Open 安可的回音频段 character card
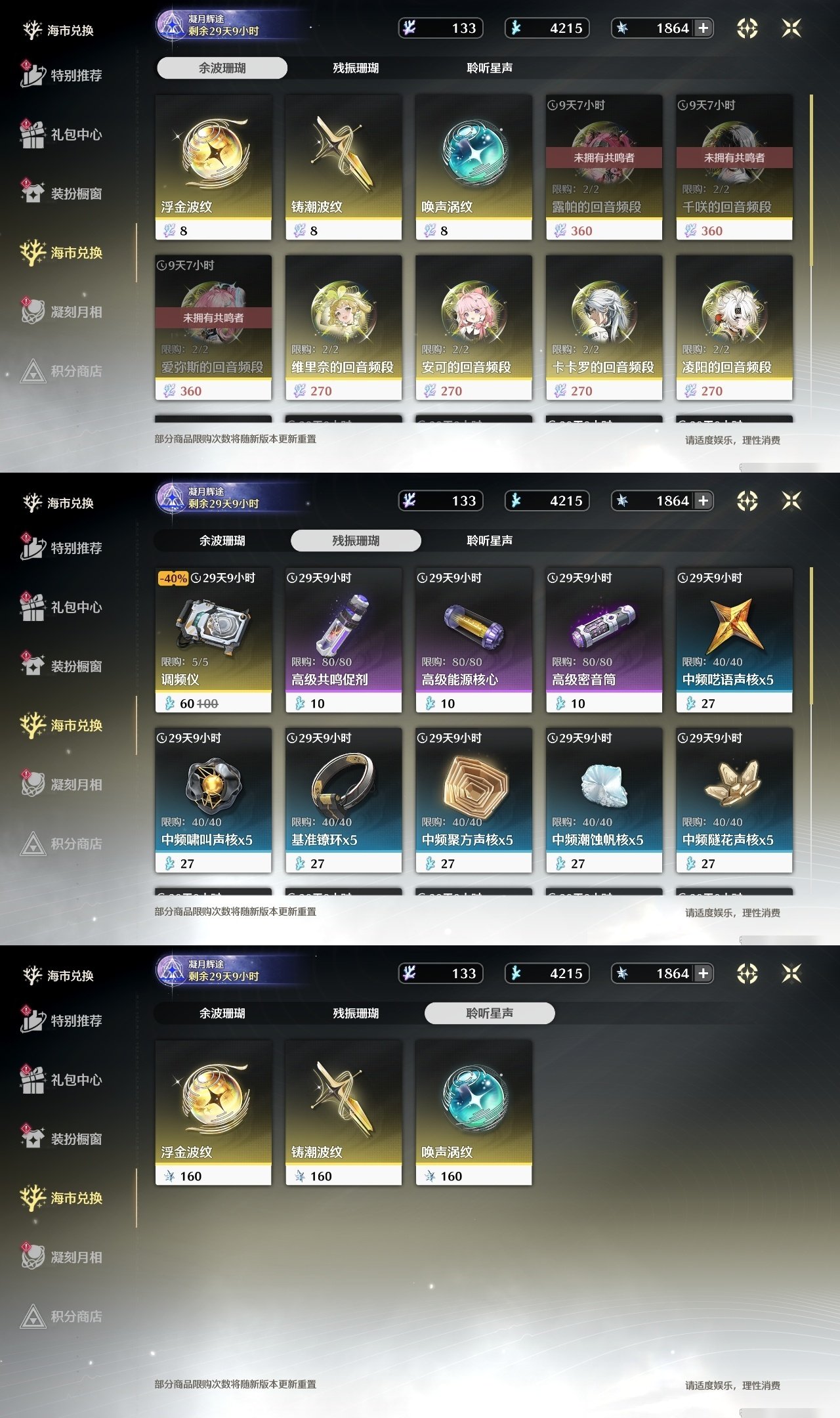The height and width of the screenshot is (1418, 840). tap(474, 328)
